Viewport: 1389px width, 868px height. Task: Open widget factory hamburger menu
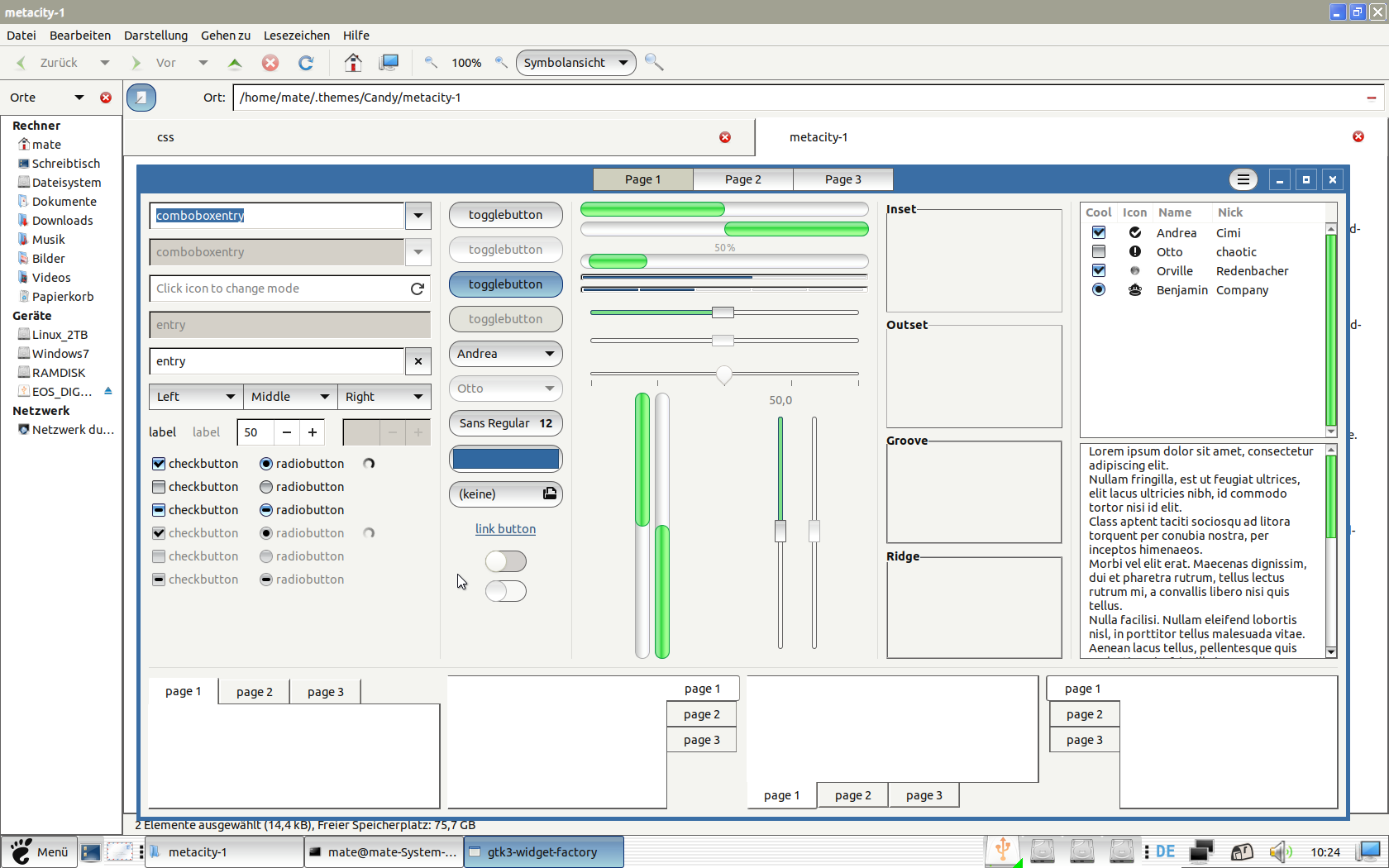point(1243,179)
